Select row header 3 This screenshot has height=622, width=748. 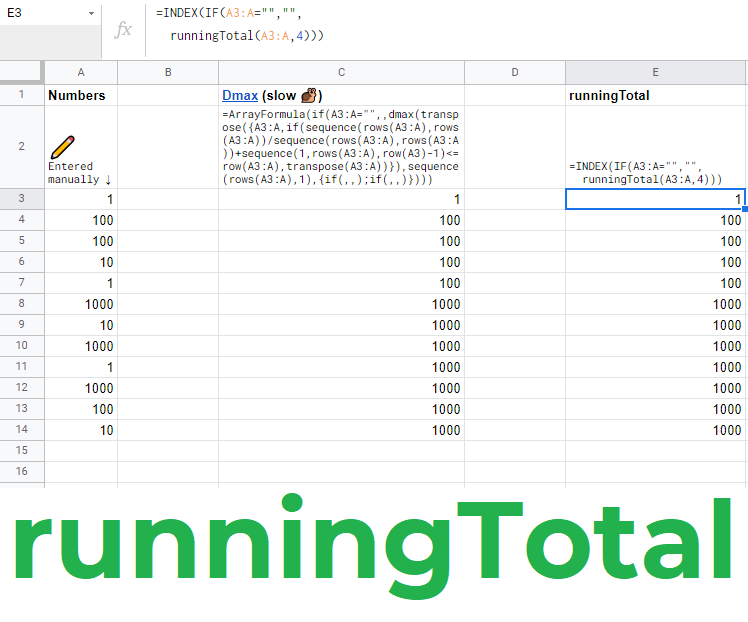tap(21, 198)
